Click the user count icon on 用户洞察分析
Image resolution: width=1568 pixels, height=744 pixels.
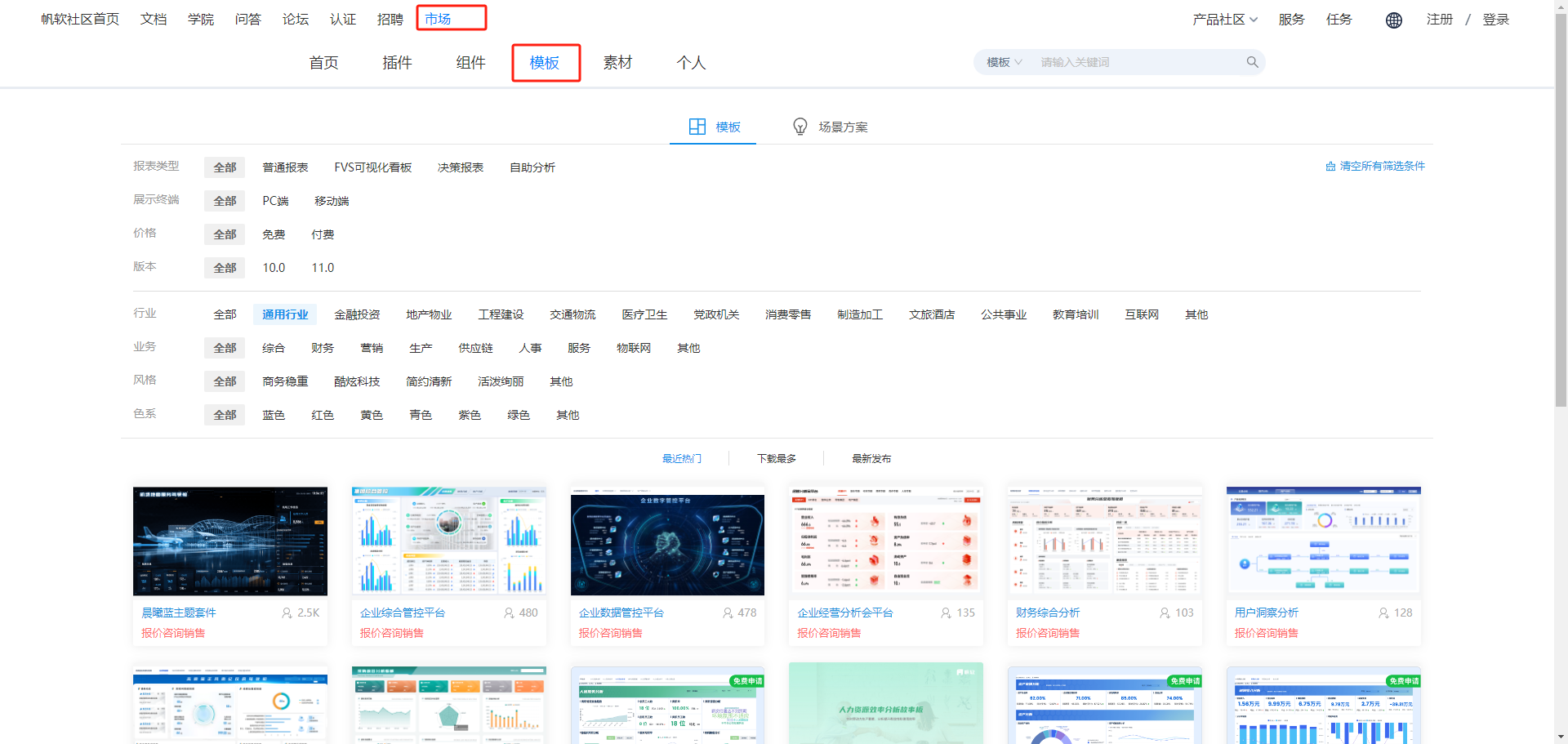pyautogui.click(x=1383, y=613)
